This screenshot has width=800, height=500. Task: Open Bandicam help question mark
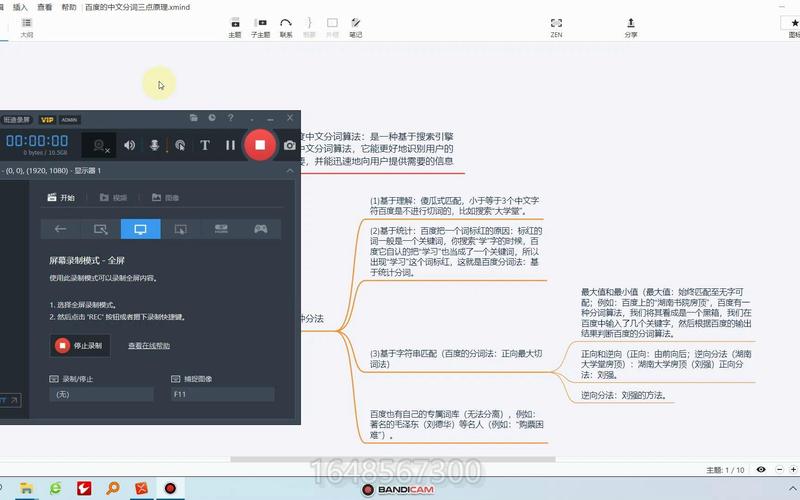(x=231, y=118)
